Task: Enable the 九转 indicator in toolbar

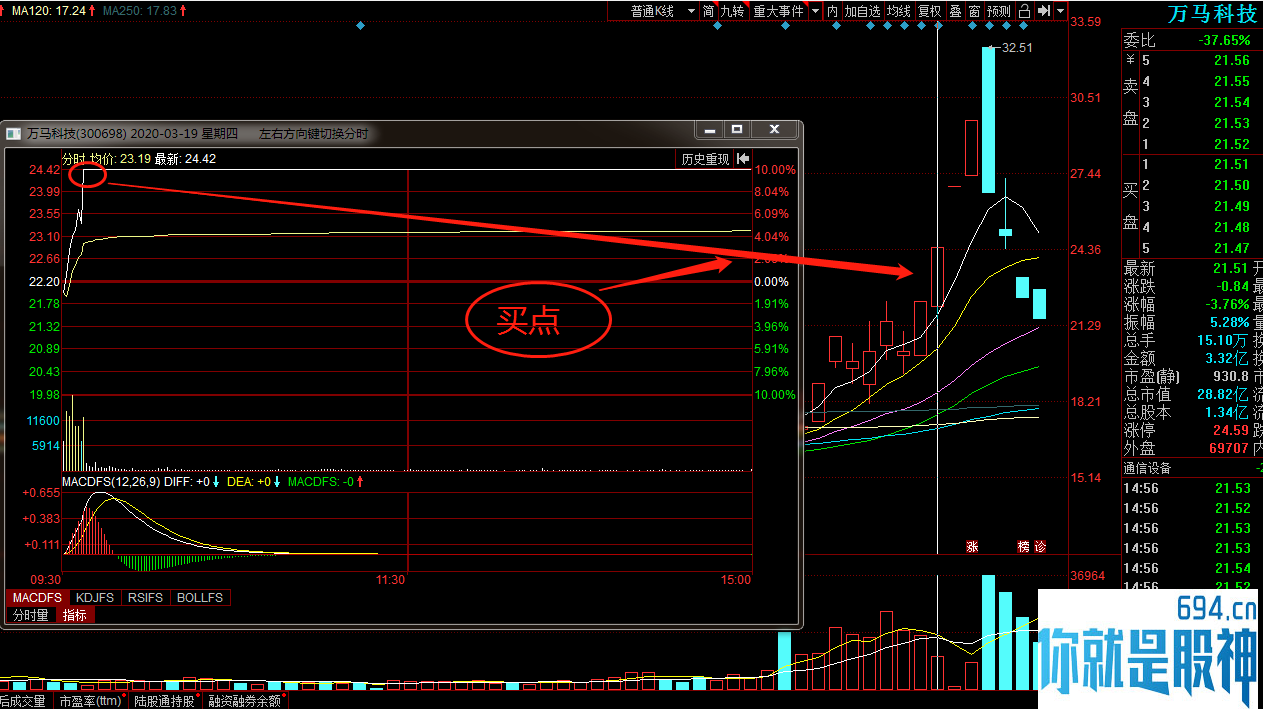Action: point(733,11)
